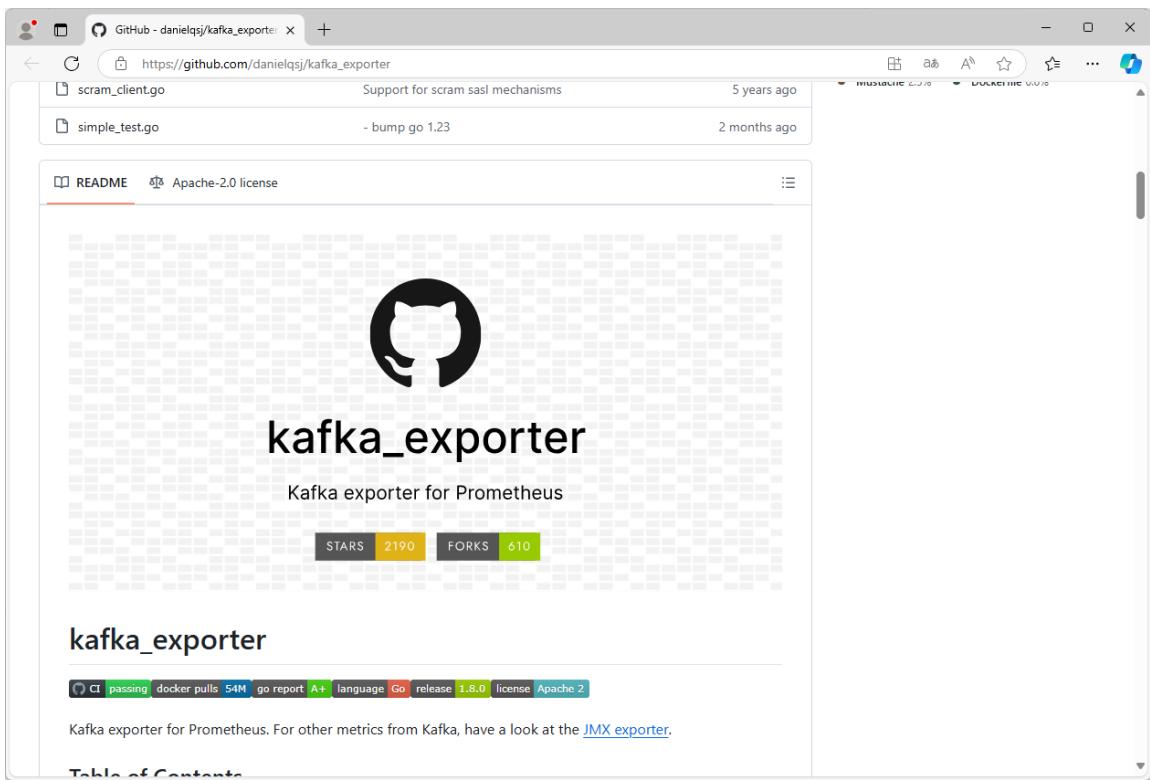Click the license Apache 2 badge
This screenshot has width=1150, height=780.
coord(540,688)
